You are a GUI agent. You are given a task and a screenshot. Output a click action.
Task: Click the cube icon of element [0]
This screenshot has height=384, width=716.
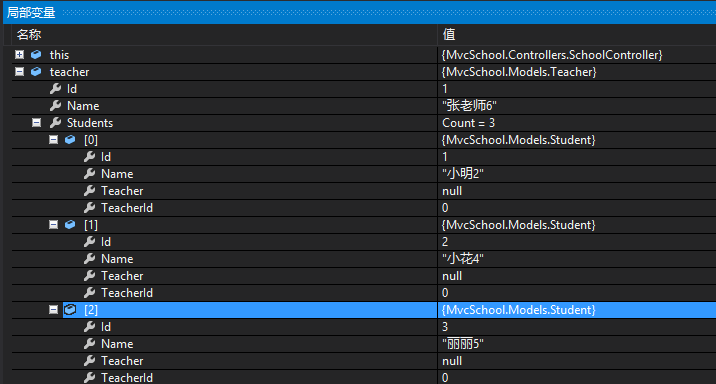tap(70, 140)
